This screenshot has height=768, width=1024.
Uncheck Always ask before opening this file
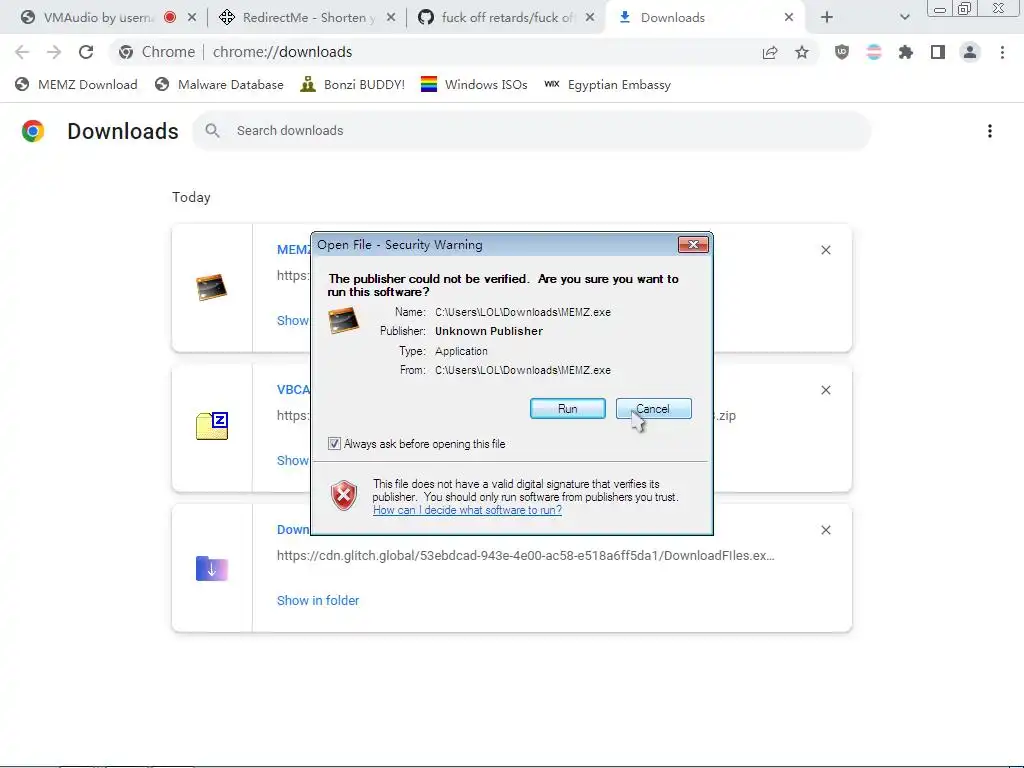pyautogui.click(x=334, y=444)
